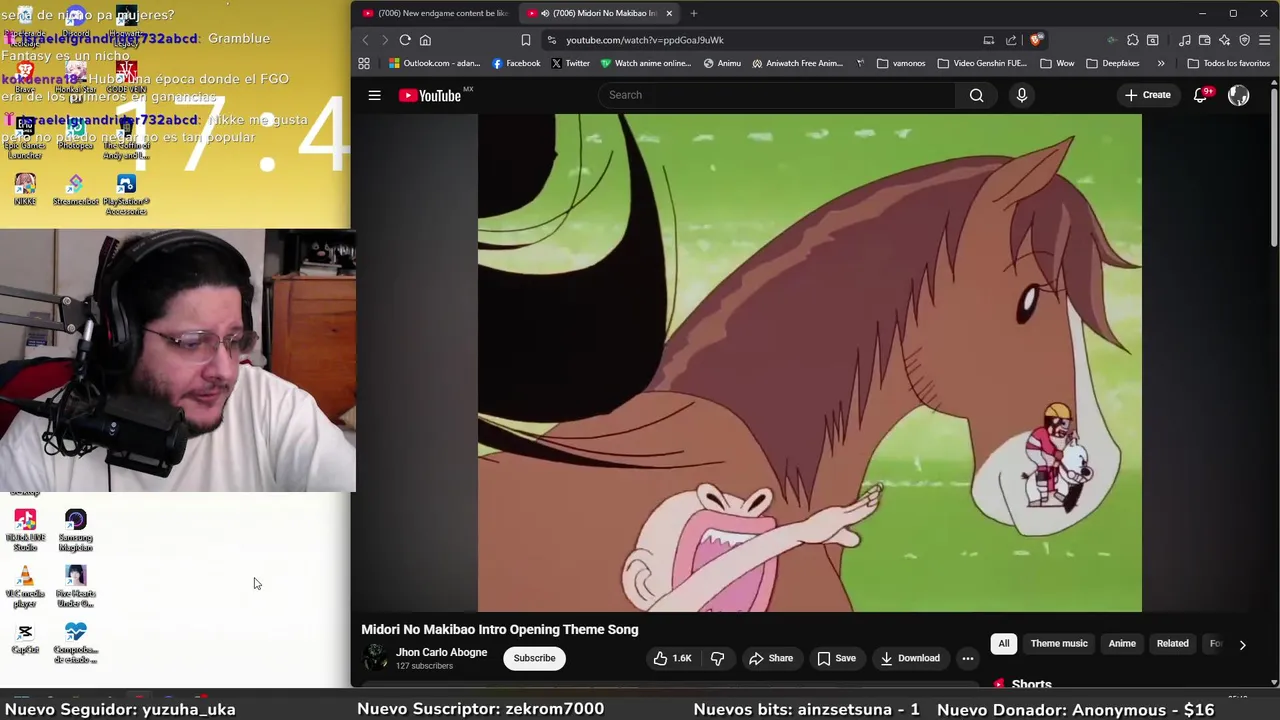This screenshot has height=720, width=1280.
Task: Select the 'Anime' filter chip
Action: tap(1122, 644)
